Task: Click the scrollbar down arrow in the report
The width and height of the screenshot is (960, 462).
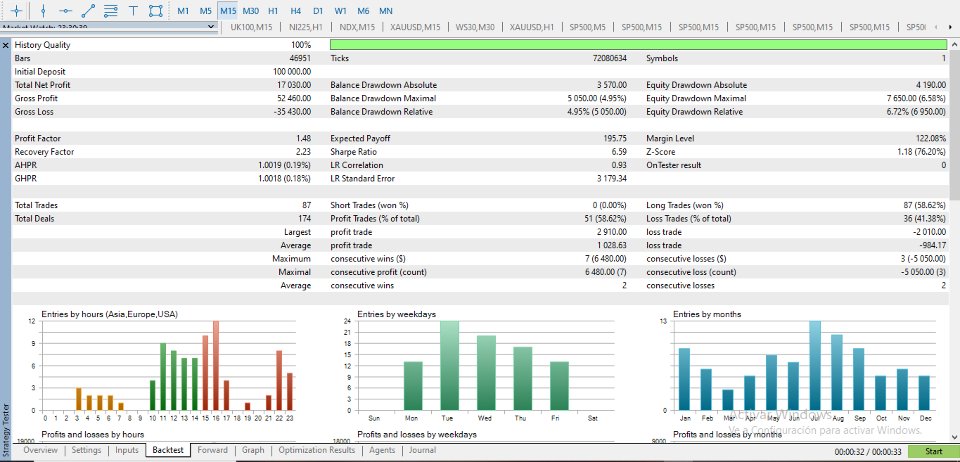Action: click(x=953, y=437)
